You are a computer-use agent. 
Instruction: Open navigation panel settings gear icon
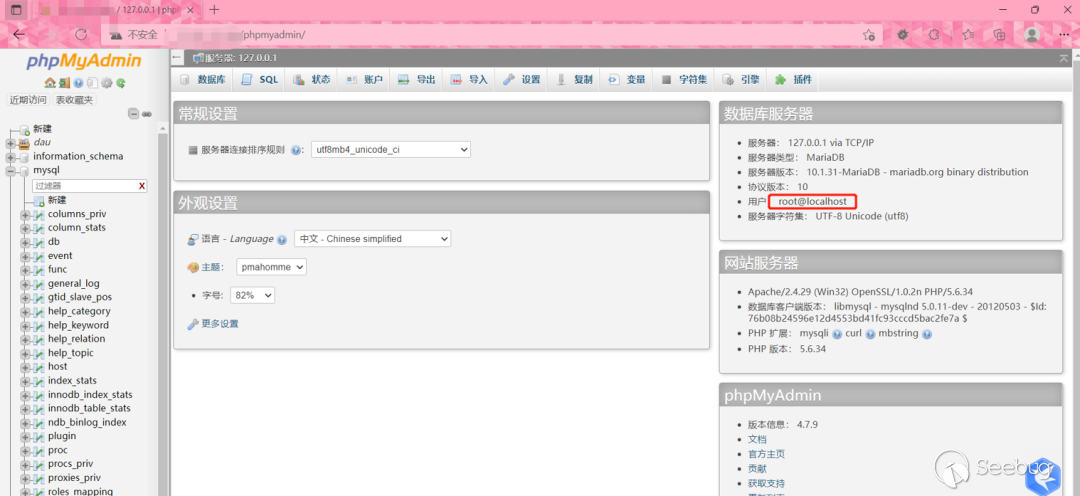pos(107,83)
